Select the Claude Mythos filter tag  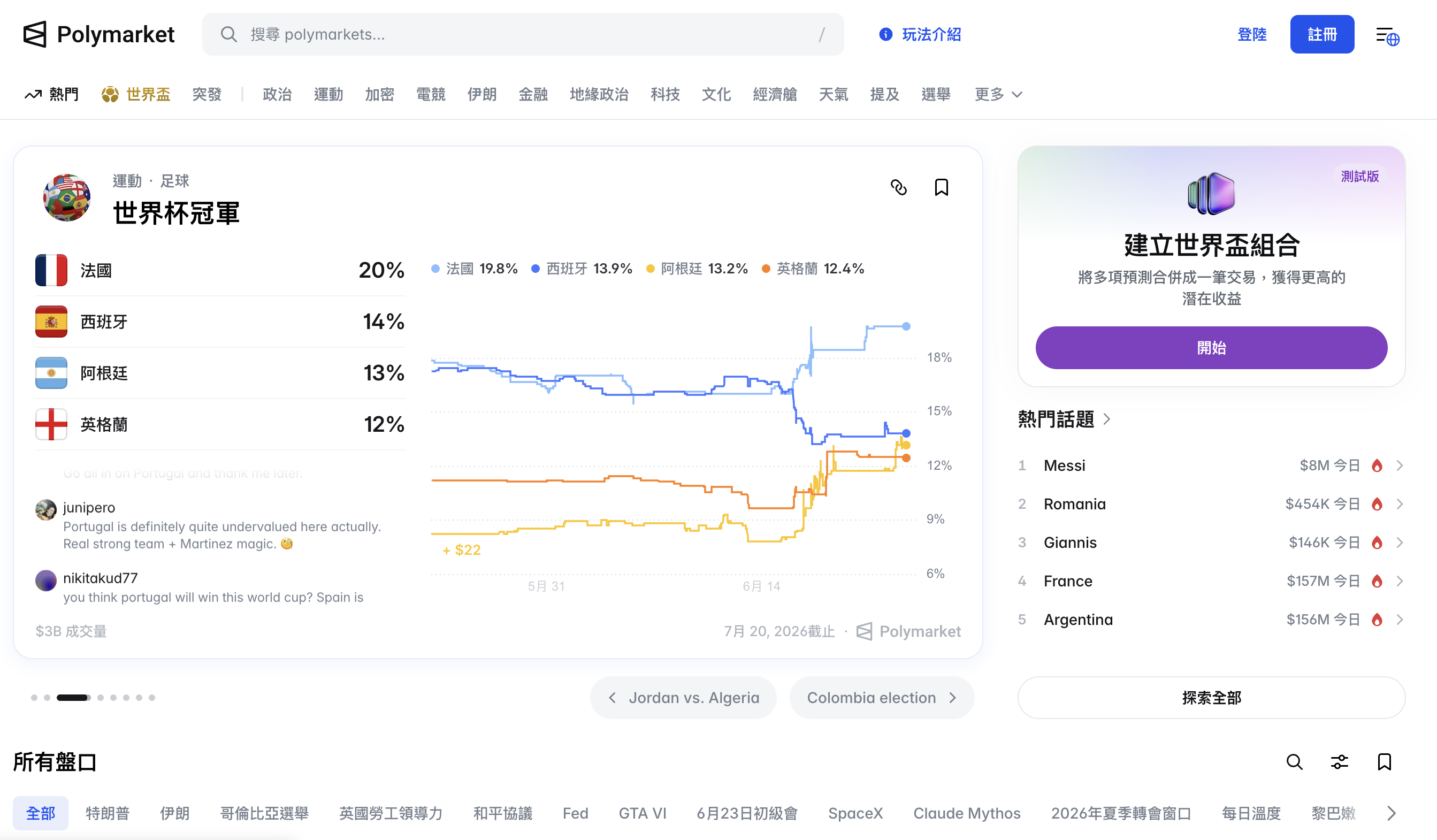click(967, 813)
